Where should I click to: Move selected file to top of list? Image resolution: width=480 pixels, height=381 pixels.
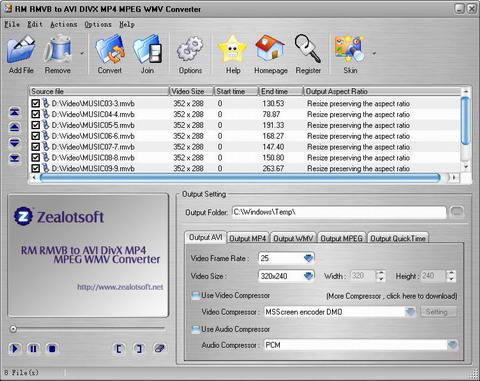coord(15,112)
